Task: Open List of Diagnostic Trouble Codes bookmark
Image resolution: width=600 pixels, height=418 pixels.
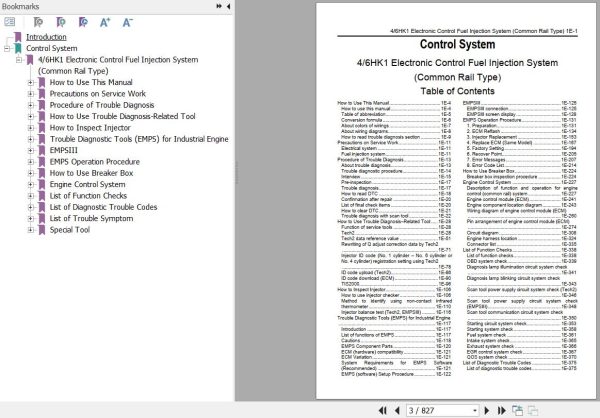Action: (103, 207)
